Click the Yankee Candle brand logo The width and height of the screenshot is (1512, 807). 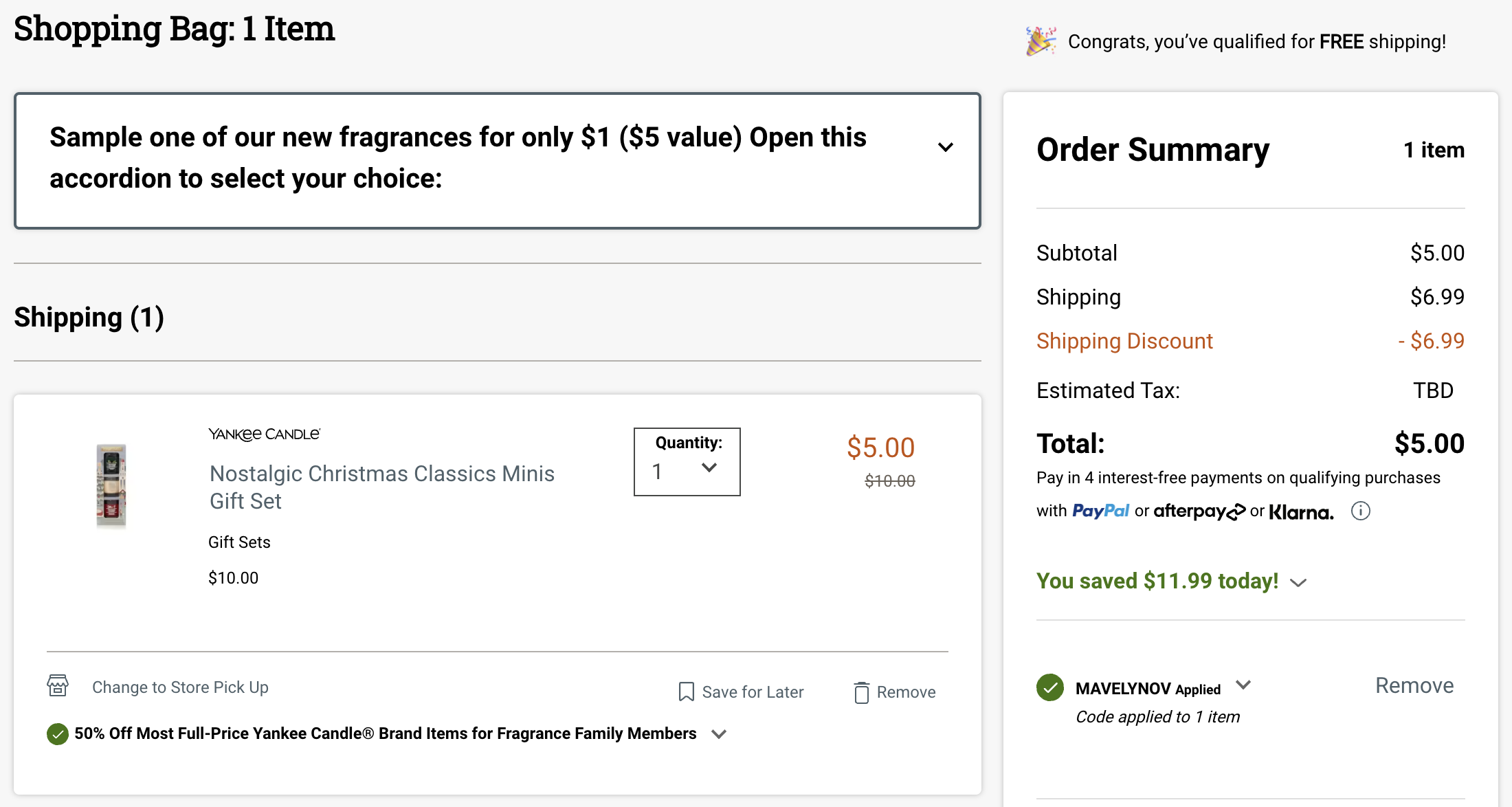(x=264, y=434)
